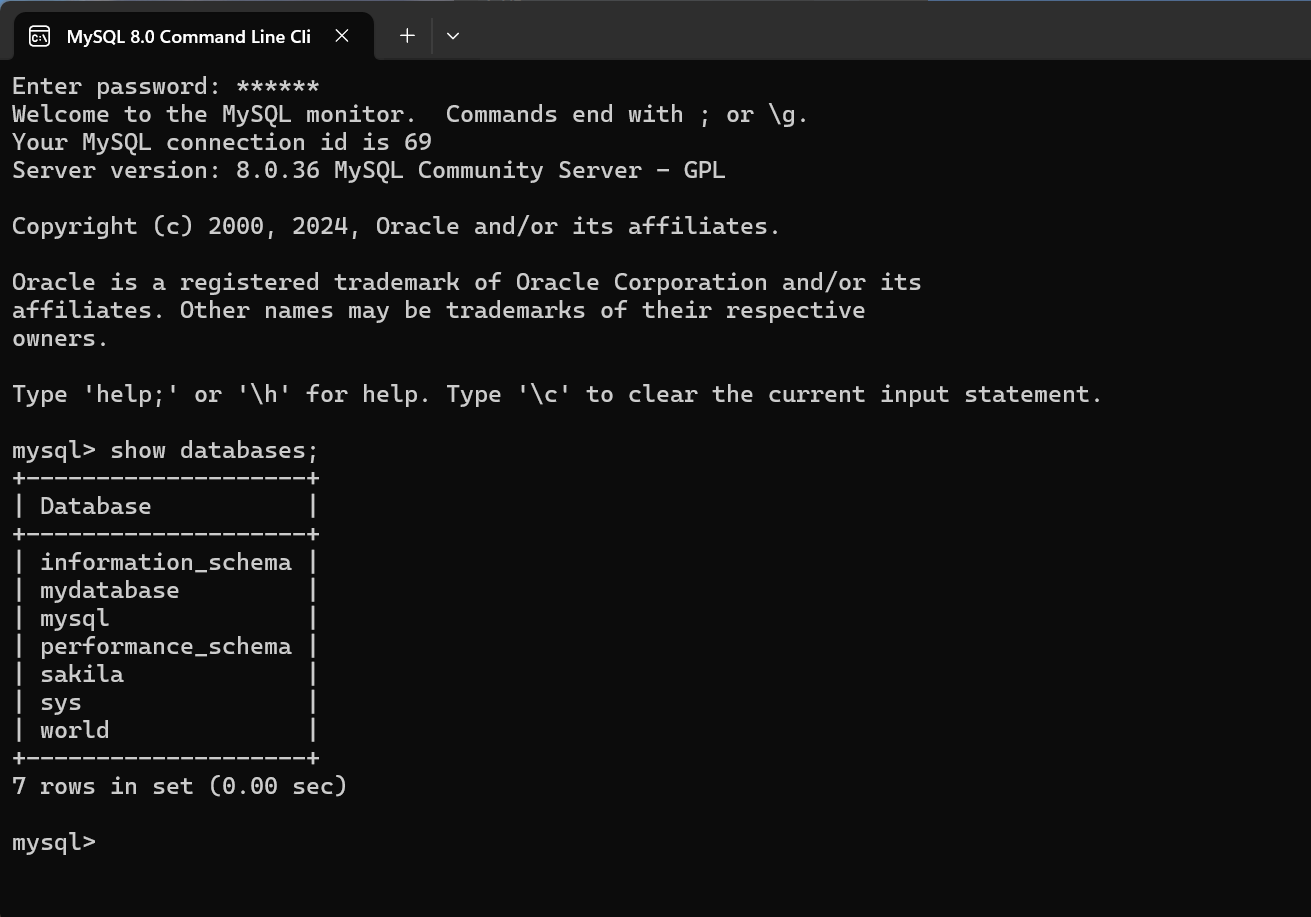Expand the new tab profile dropdown
Screen dimensions: 1311x917
point(453,36)
